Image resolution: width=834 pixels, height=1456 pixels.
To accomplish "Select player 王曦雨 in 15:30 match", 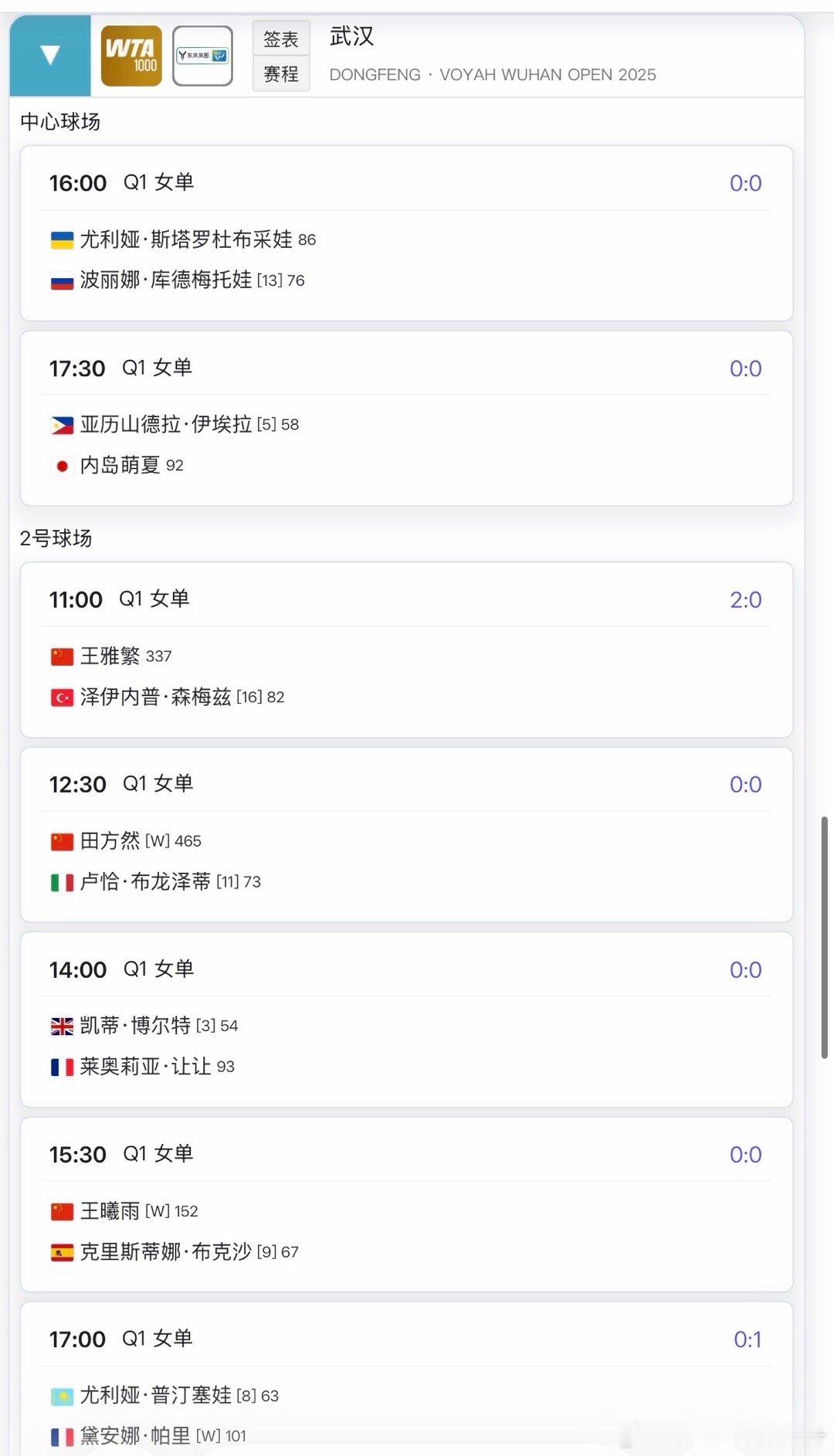I will [110, 1210].
